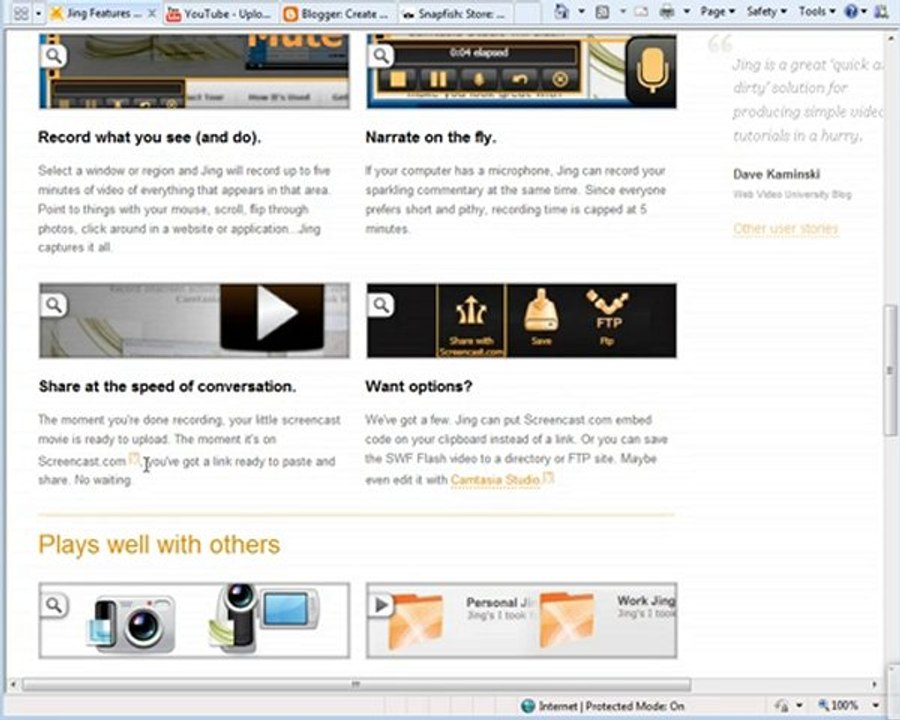Magnify the Want options thumbnail
The width and height of the screenshot is (900, 720).
click(x=381, y=305)
